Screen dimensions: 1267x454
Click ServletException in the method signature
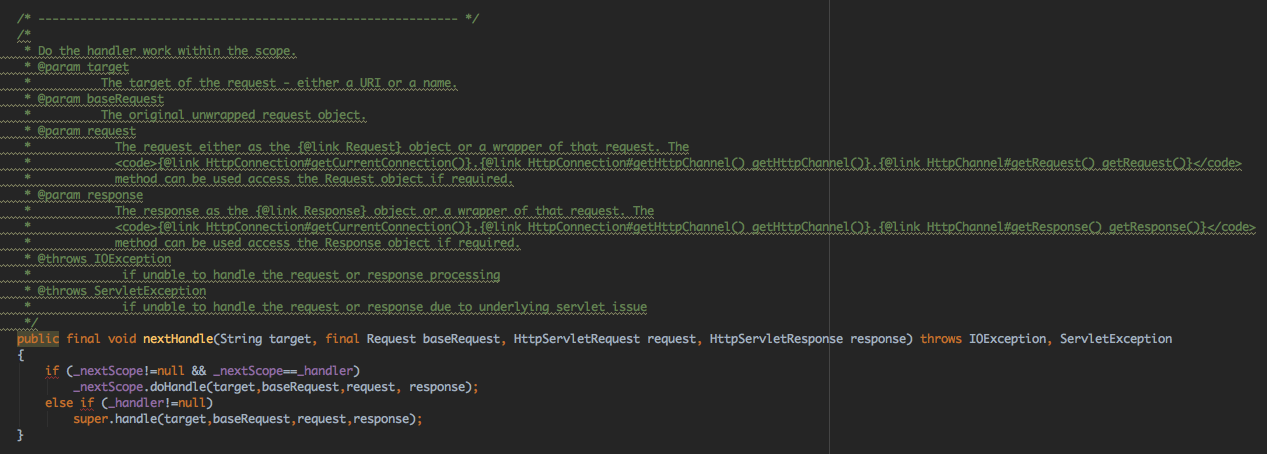coord(1115,339)
